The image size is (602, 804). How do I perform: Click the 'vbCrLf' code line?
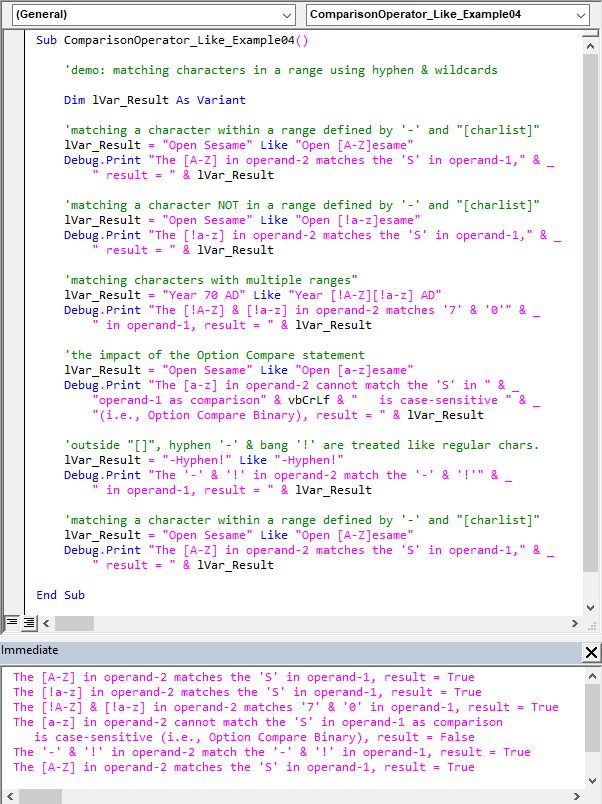tap(316, 400)
